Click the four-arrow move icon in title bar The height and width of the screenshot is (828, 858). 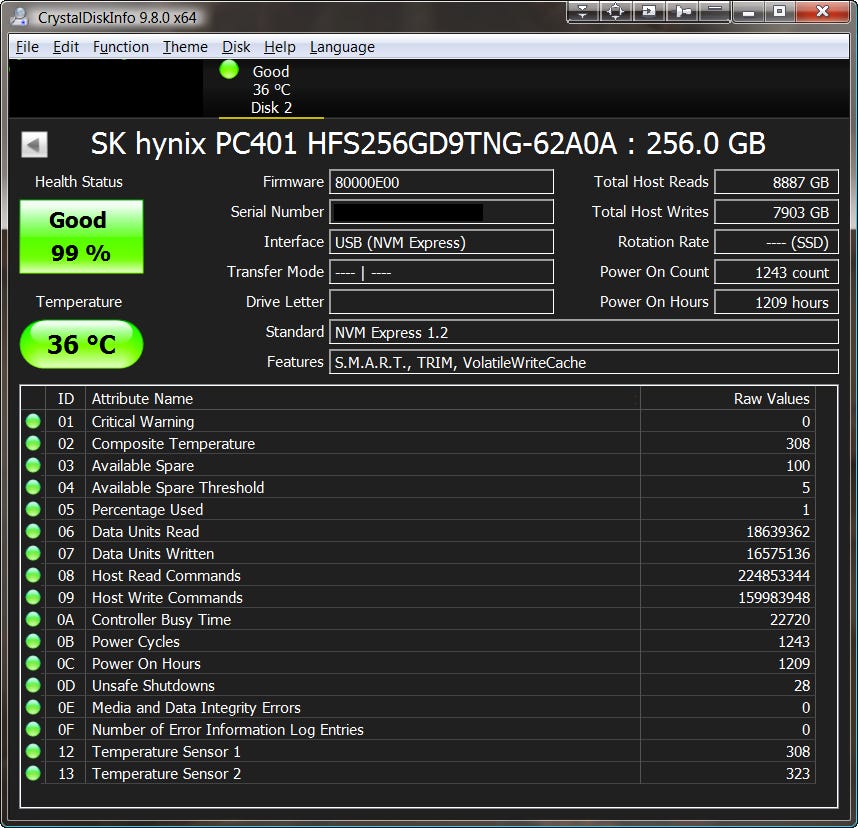615,12
